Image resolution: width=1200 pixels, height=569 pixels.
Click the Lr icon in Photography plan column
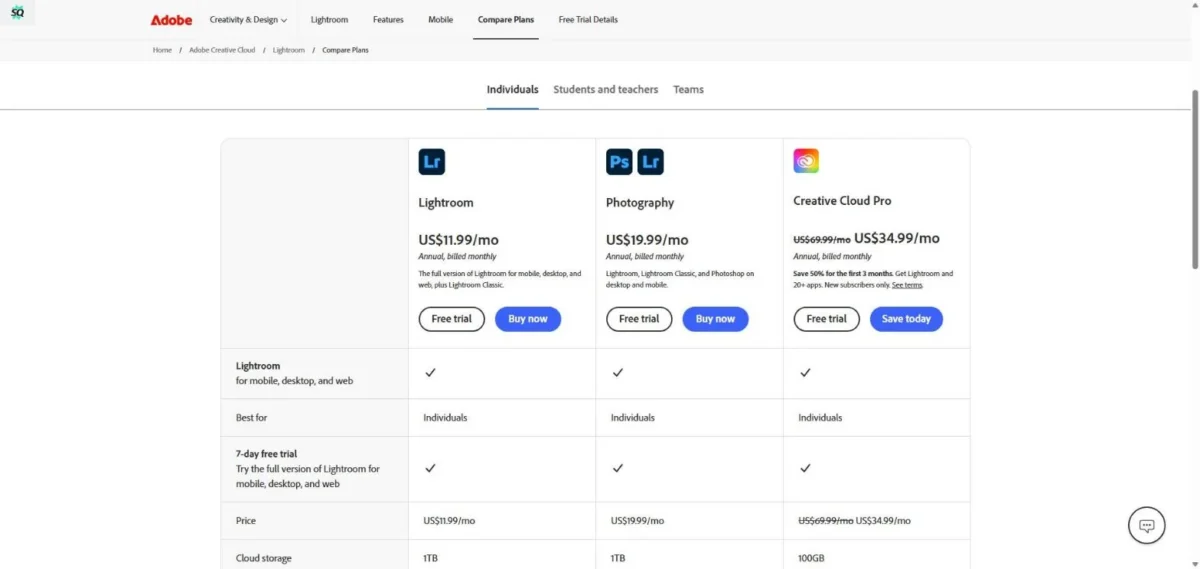(651, 162)
